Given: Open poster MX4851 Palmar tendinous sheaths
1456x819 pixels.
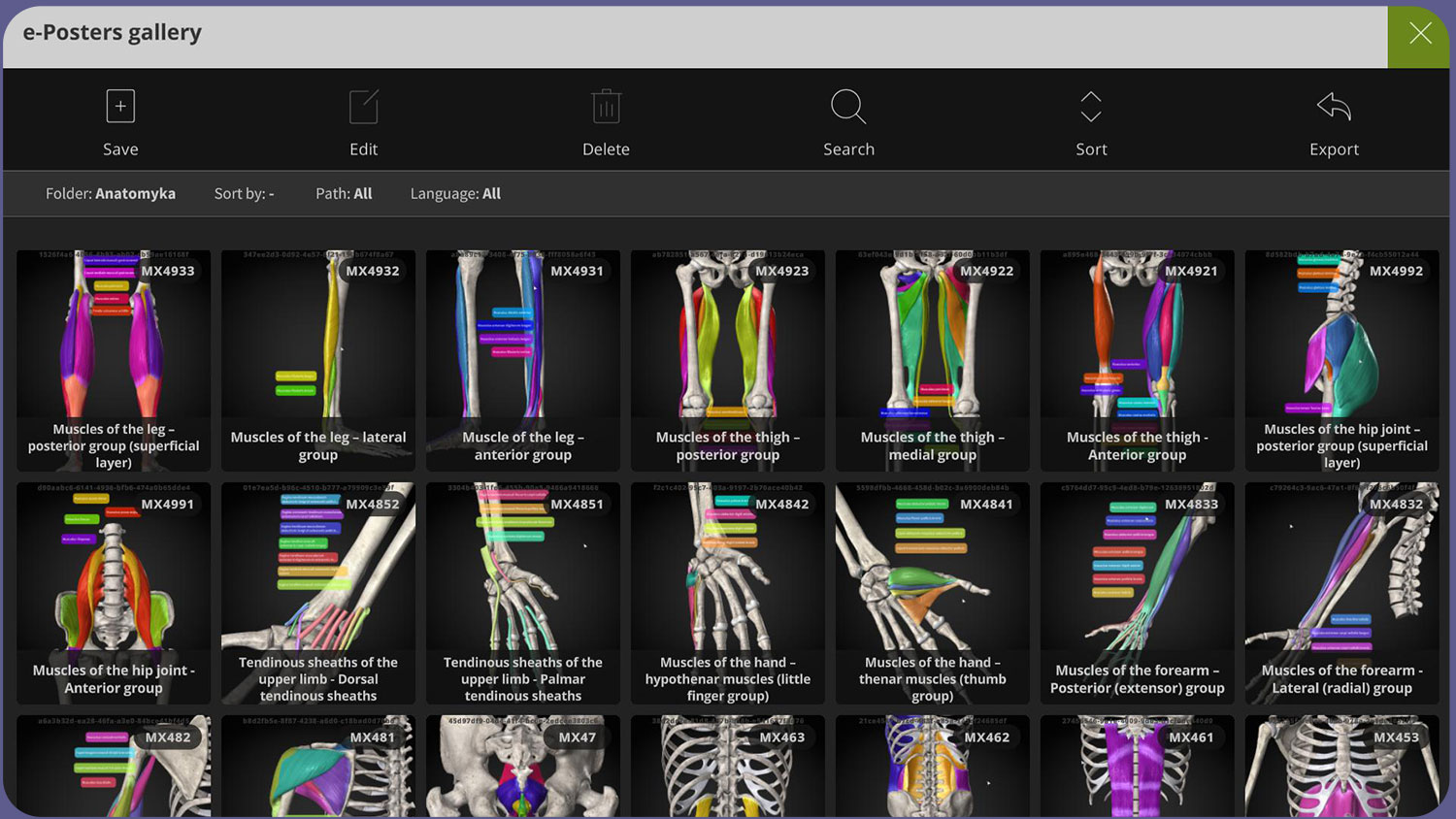Looking at the screenshot, I should 523,594.
